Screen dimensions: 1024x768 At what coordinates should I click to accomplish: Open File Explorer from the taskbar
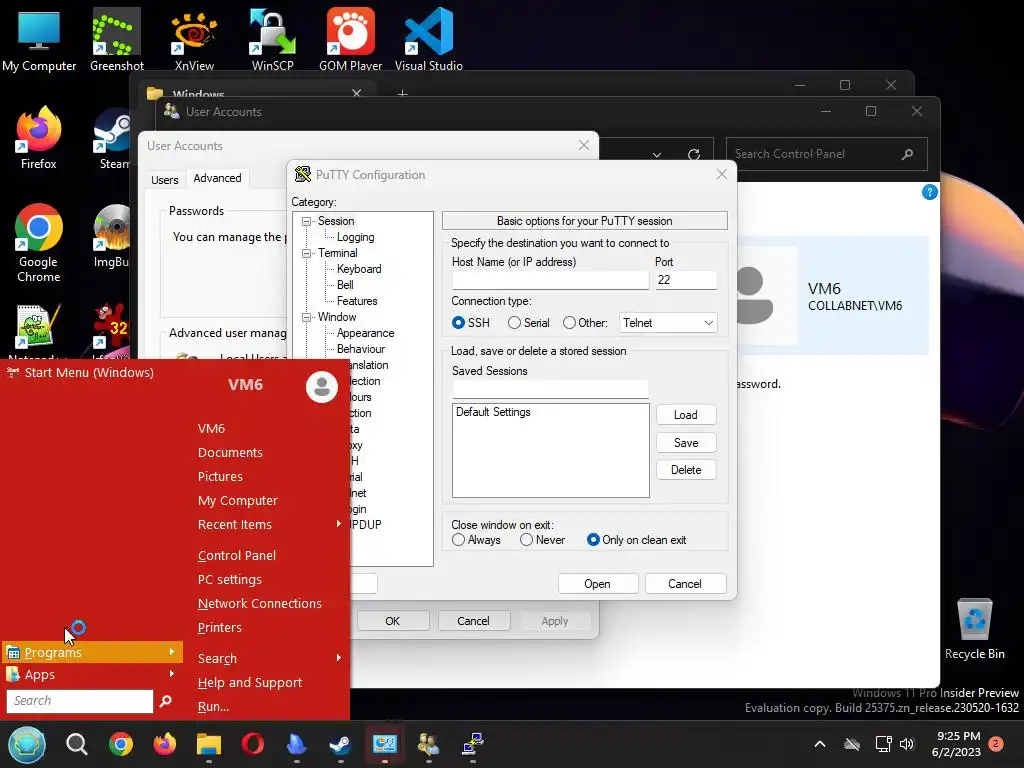pyautogui.click(x=209, y=744)
